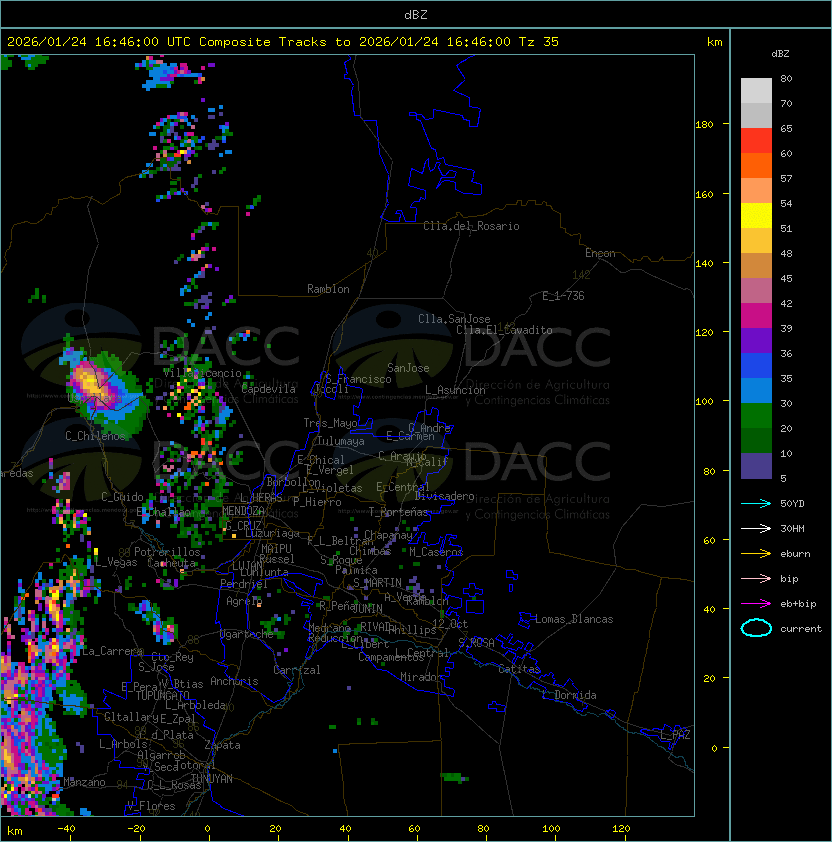The width and height of the screenshot is (832, 842).
Task: Click the cyan 'current' ellipse legend symbol
Action: click(756, 628)
